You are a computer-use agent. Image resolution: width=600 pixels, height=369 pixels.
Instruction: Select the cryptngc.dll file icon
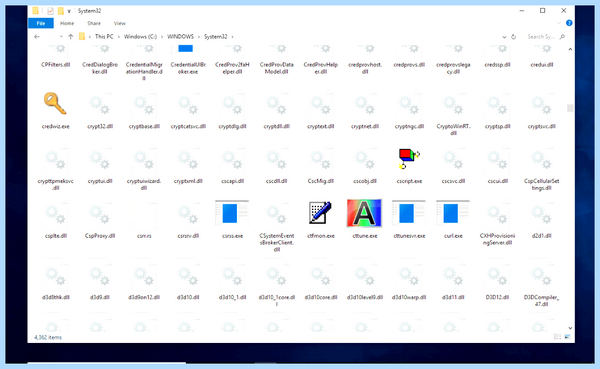pyautogui.click(x=409, y=105)
